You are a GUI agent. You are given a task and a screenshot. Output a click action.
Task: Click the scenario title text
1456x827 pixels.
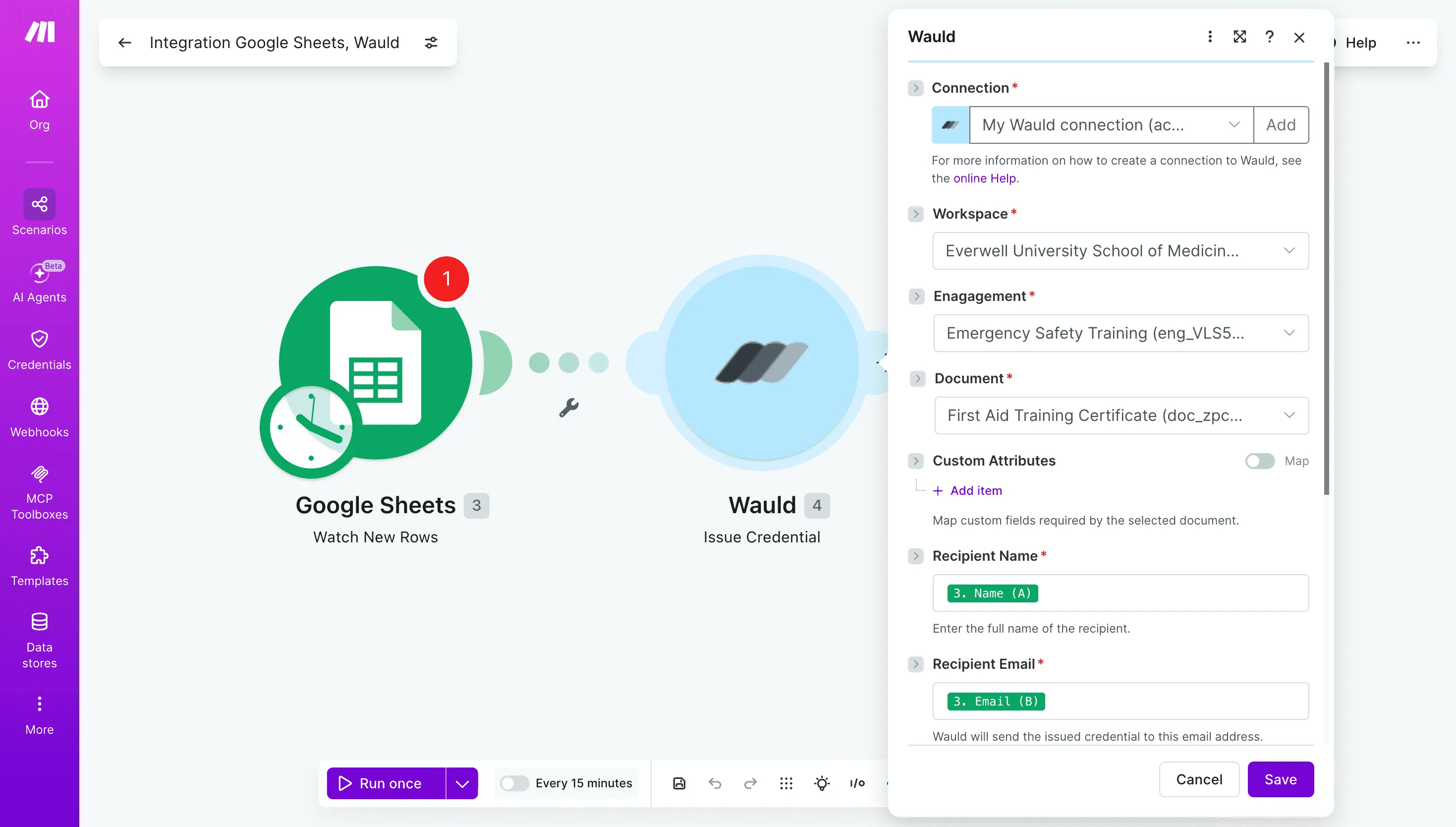[x=274, y=43]
